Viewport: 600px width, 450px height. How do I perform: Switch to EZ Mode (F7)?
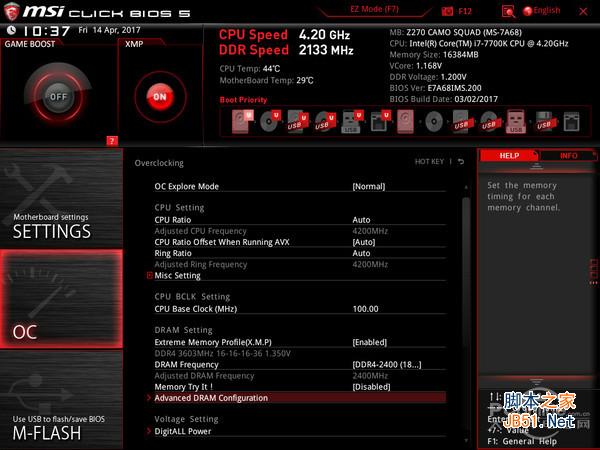[374, 9]
